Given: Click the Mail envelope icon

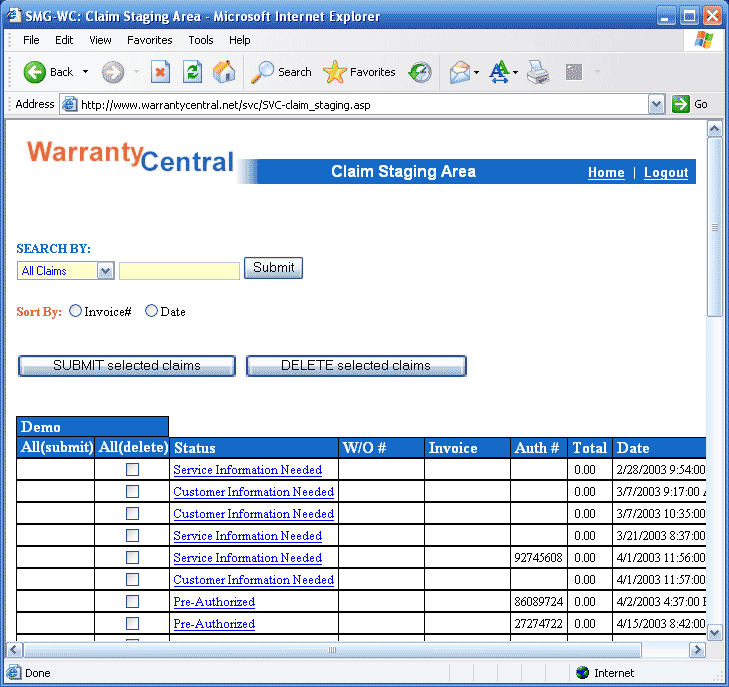Looking at the screenshot, I should [460, 73].
